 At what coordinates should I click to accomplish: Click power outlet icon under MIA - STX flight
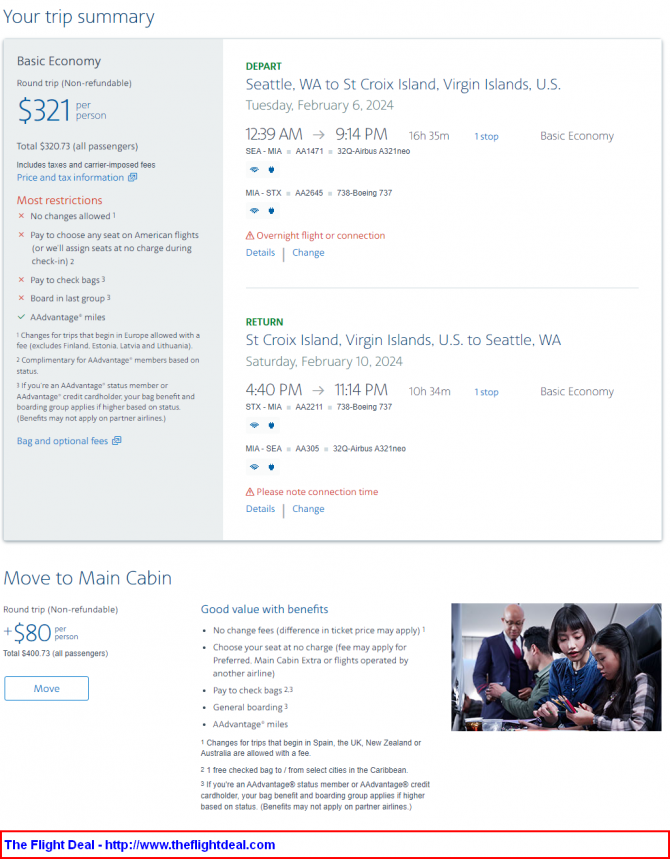click(271, 211)
